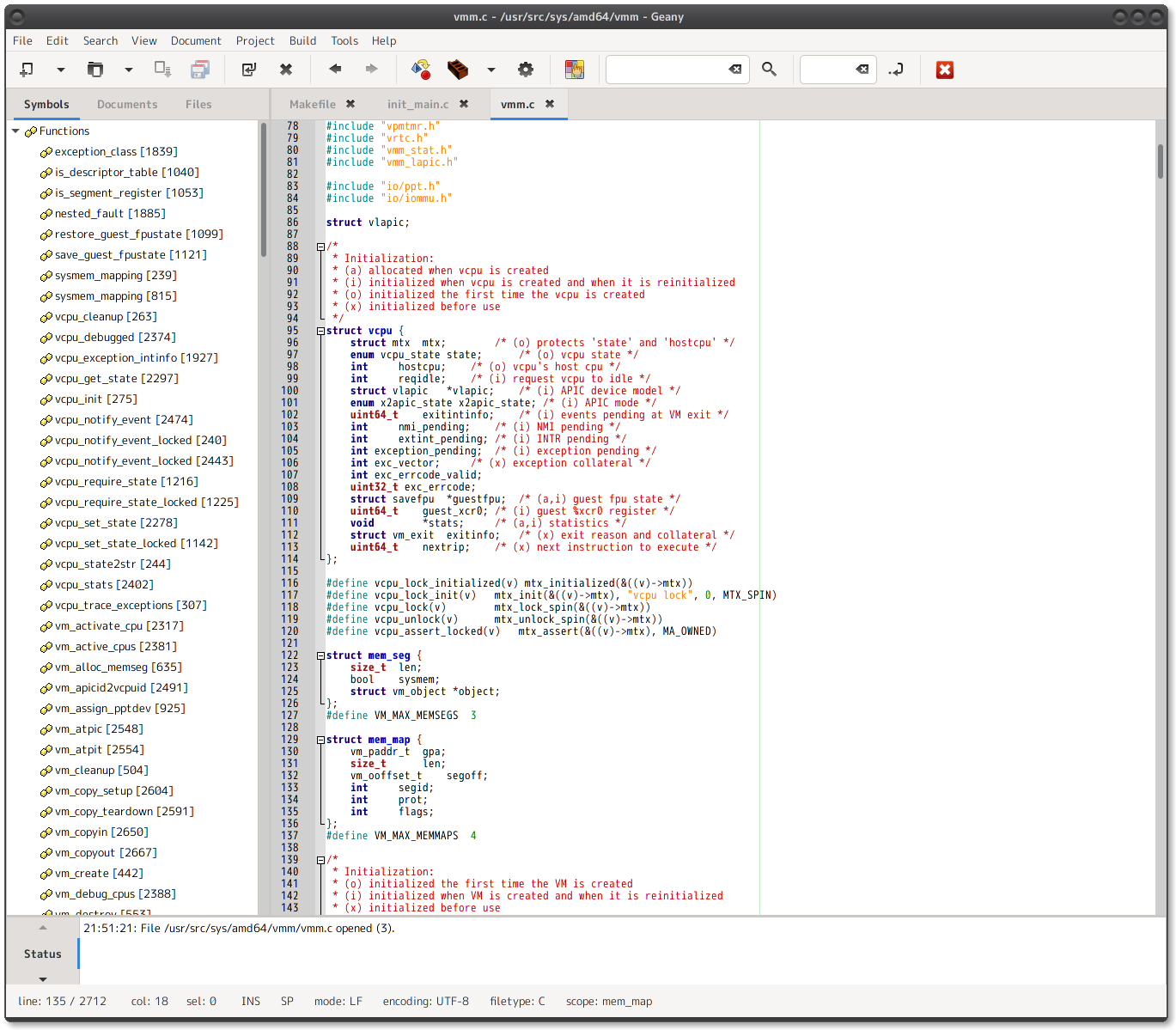1176x1030 pixels.
Task: Open the Tools menu
Action: [344, 40]
